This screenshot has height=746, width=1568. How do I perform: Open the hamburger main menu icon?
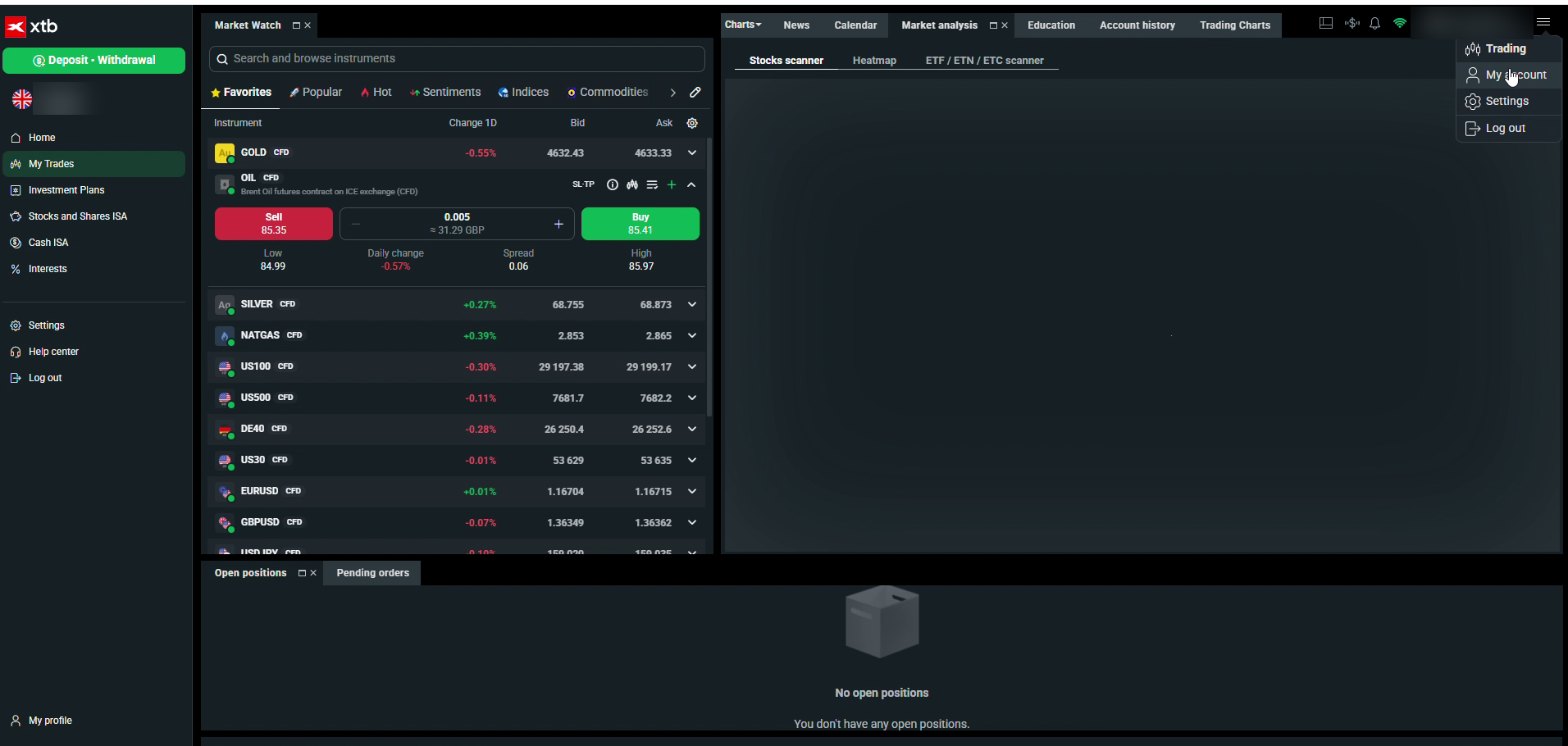coord(1543,23)
